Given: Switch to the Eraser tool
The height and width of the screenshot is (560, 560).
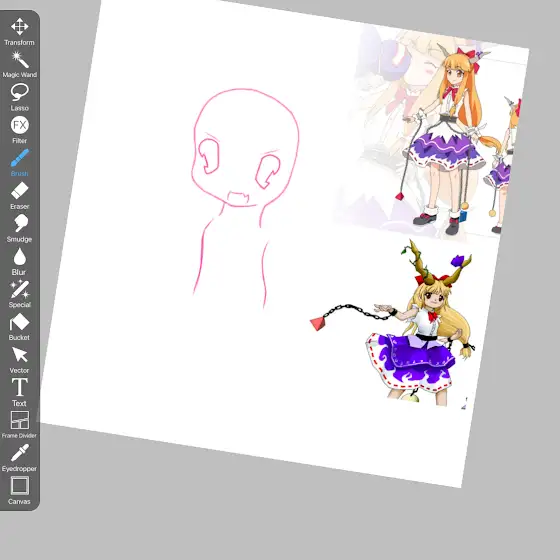Looking at the screenshot, I should coord(19,196).
